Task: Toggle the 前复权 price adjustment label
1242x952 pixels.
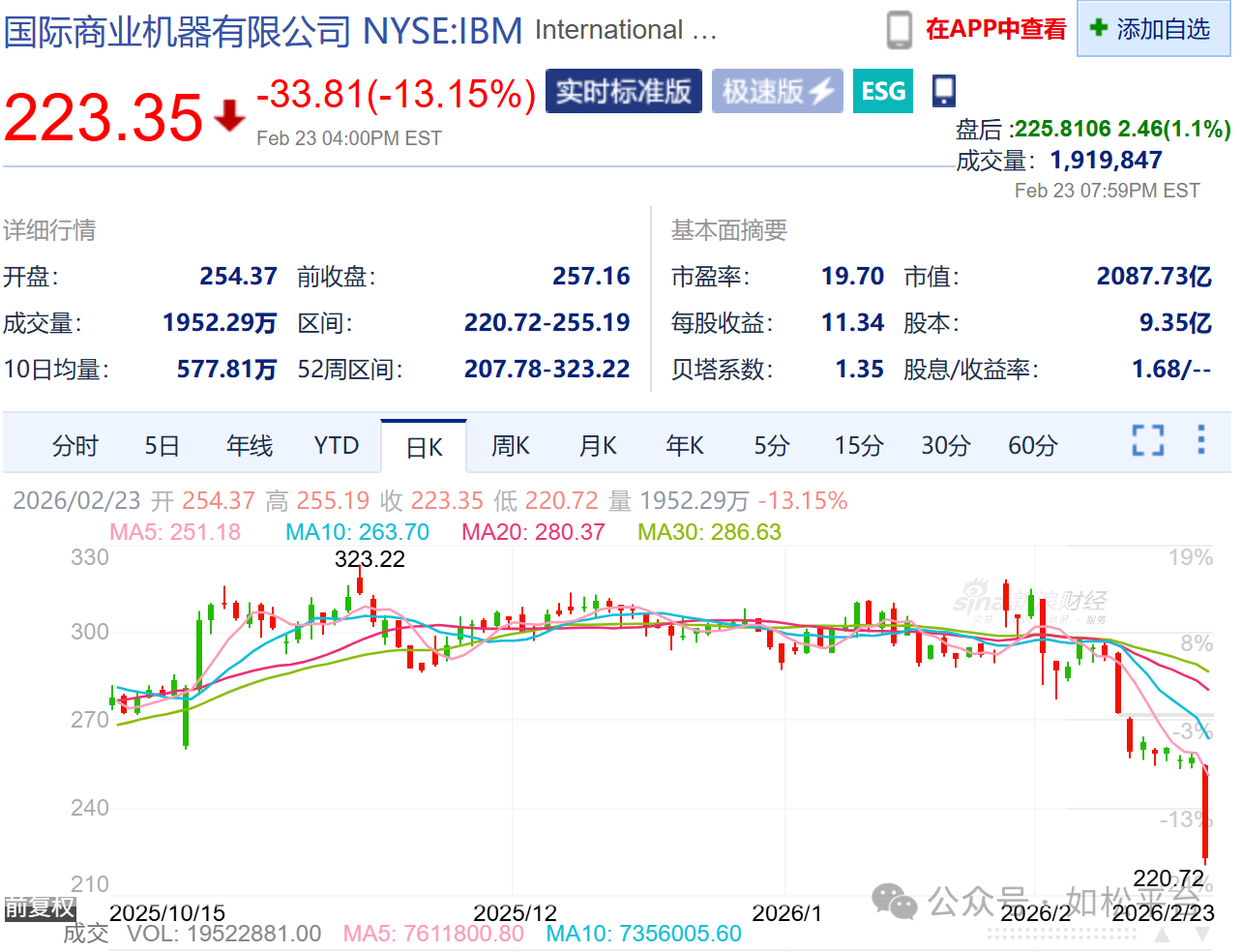Action: pos(40,907)
